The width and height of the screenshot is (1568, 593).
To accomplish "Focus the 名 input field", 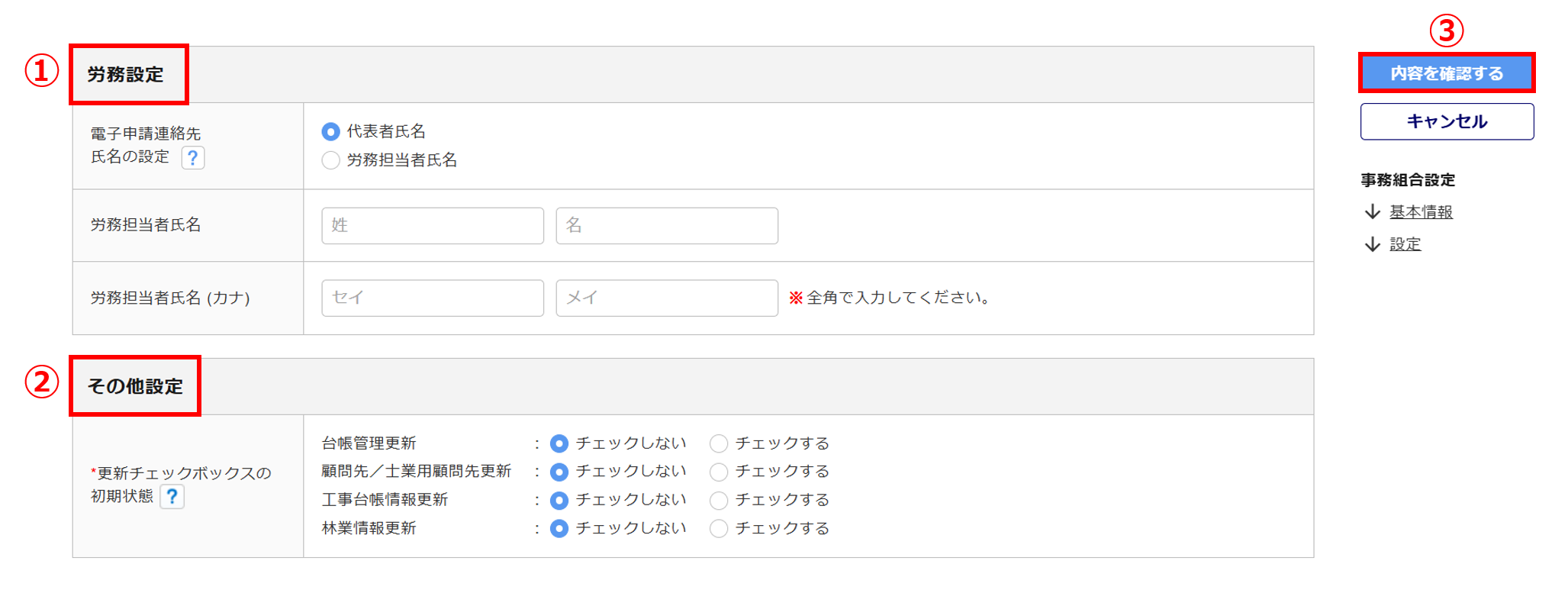I will [667, 226].
